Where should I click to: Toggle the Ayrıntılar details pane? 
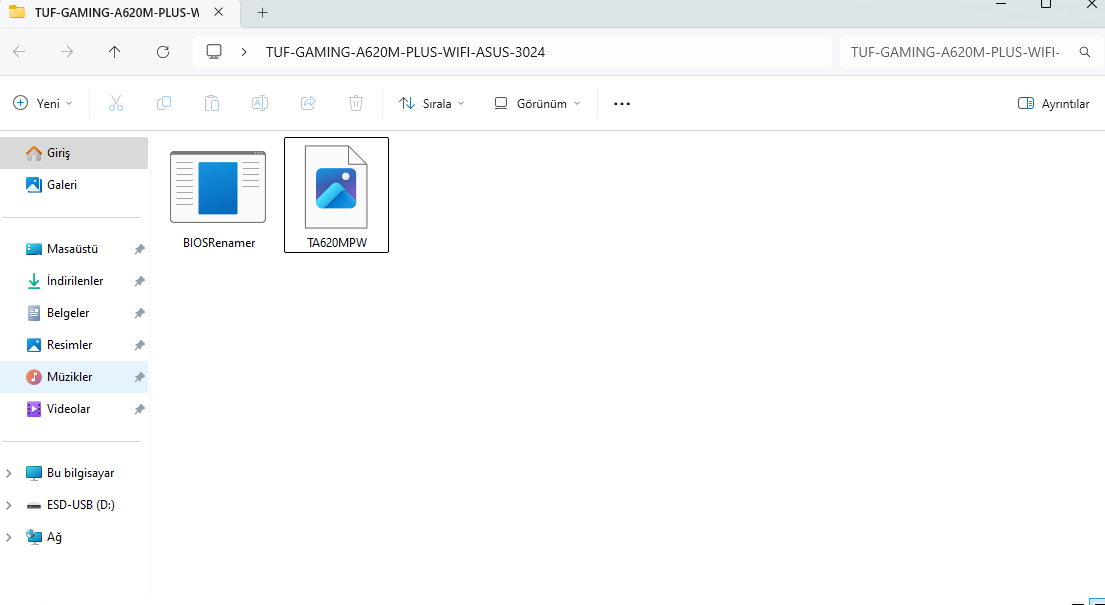pyautogui.click(x=1054, y=104)
